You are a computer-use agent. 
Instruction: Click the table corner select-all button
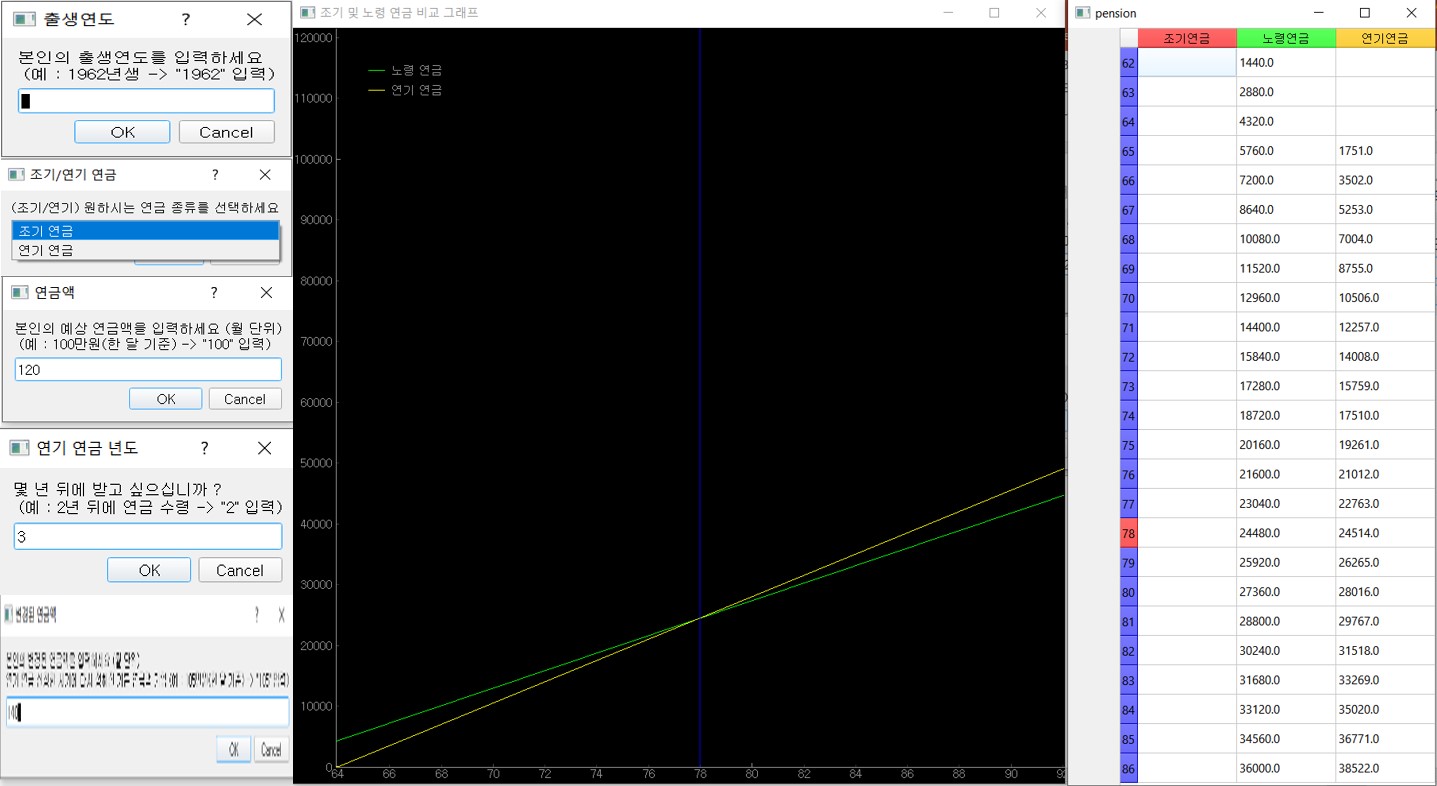(1129, 38)
